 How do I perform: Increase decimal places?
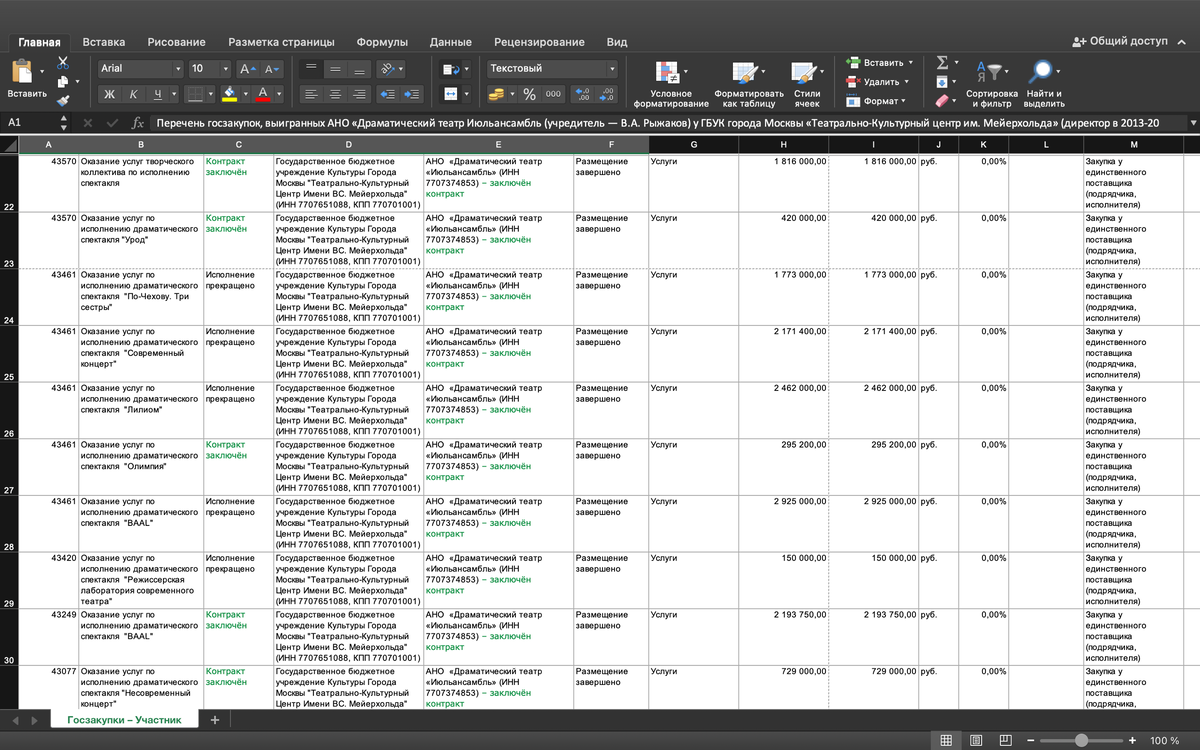pos(584,94)
